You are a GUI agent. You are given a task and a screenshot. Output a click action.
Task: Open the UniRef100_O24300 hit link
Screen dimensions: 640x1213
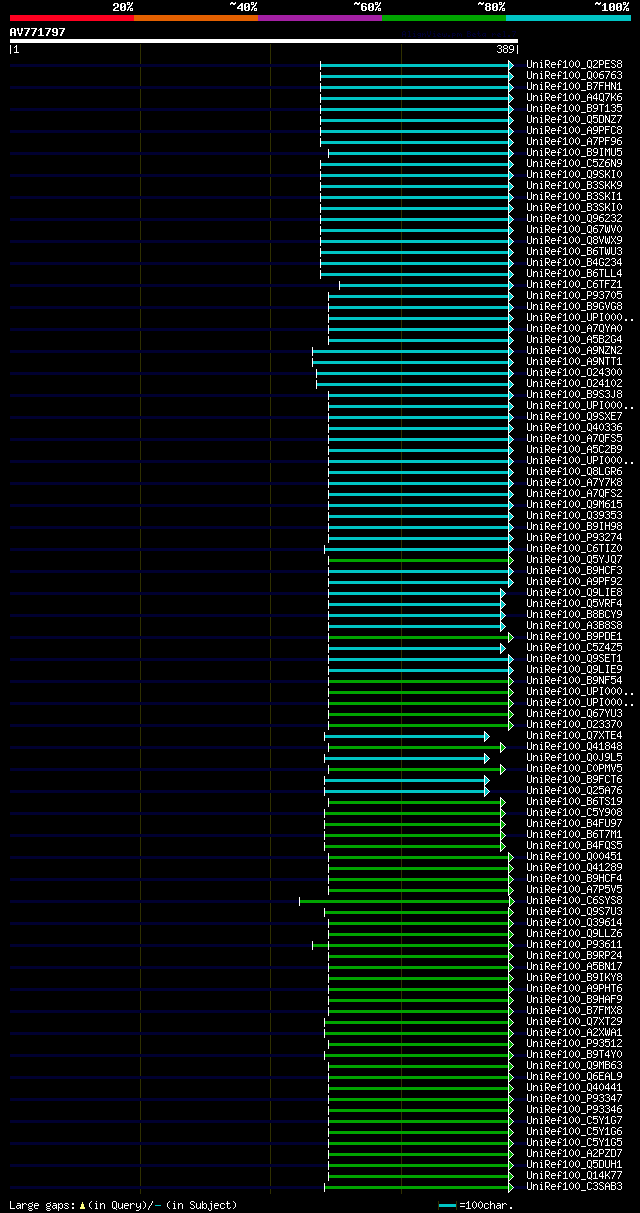click(x=574, y=373)
